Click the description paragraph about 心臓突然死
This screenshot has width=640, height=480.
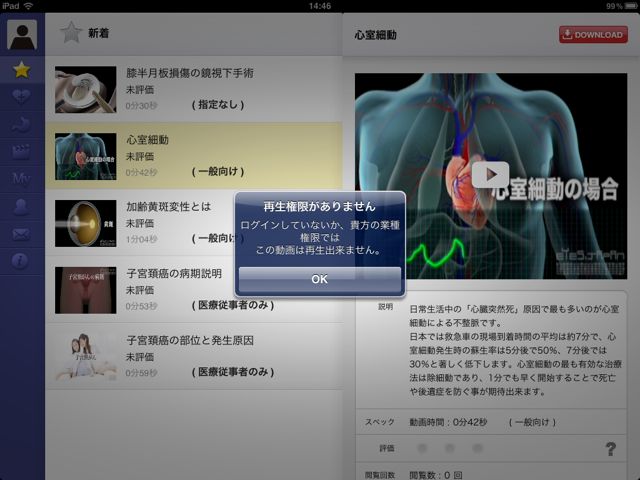(515, 350)
